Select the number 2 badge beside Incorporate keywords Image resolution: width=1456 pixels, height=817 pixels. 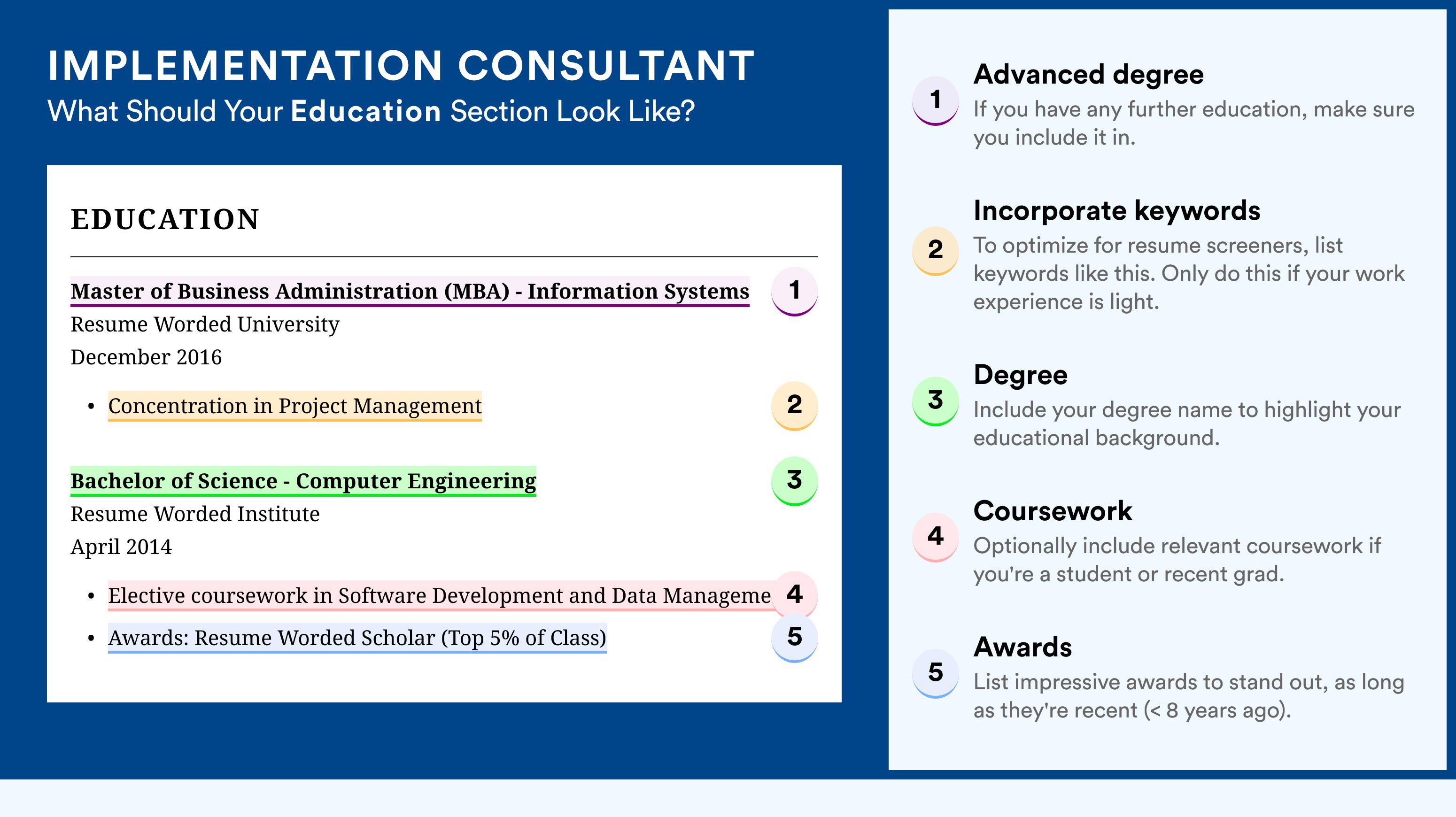point(936,250)
